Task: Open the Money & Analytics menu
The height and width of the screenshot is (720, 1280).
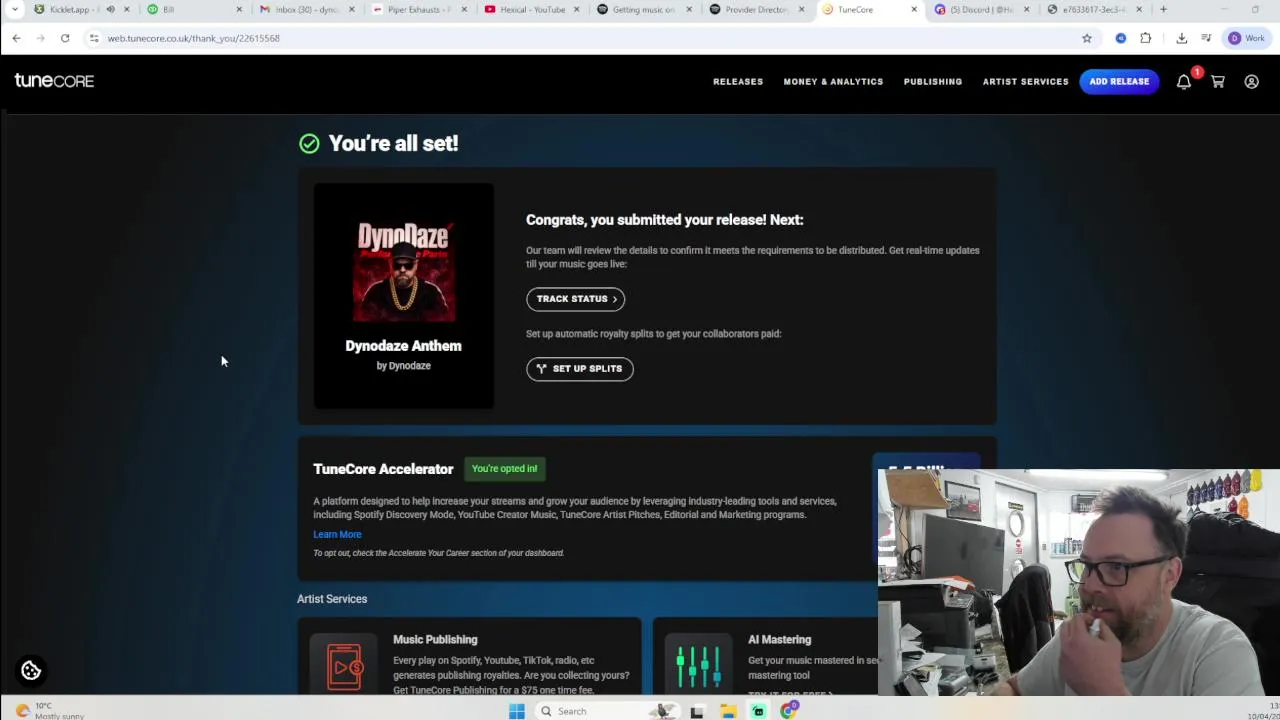Action: pos(833,82)
